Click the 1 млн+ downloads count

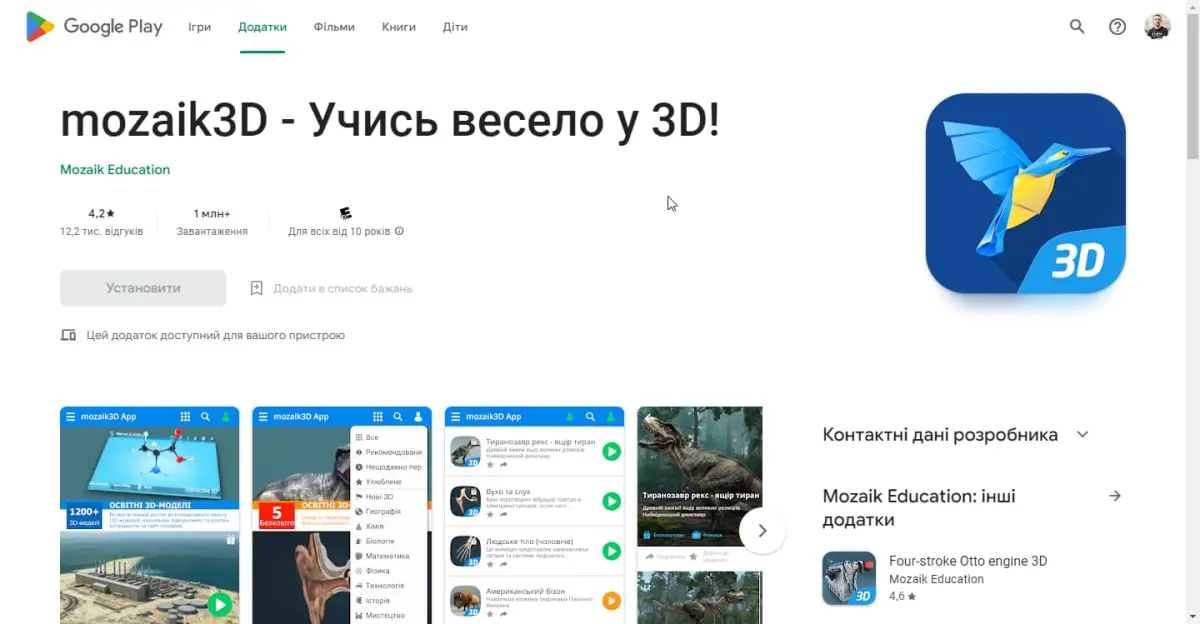(212, 213)
